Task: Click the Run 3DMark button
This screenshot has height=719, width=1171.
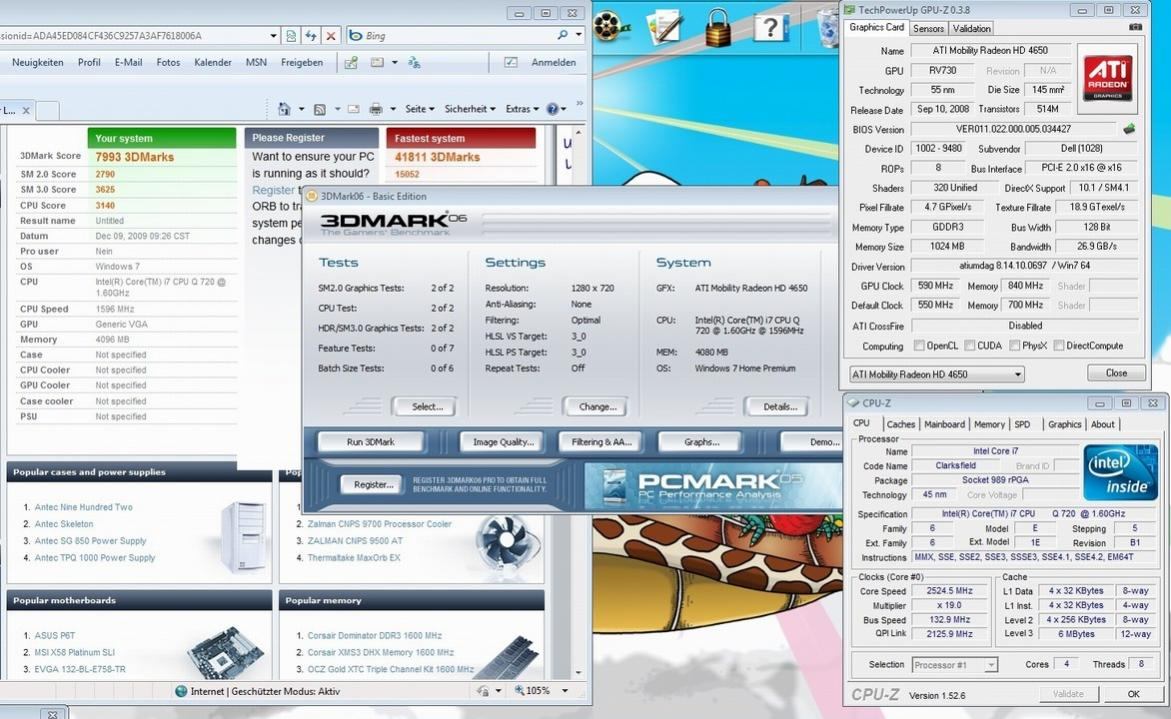Action: tap(370, 442)
